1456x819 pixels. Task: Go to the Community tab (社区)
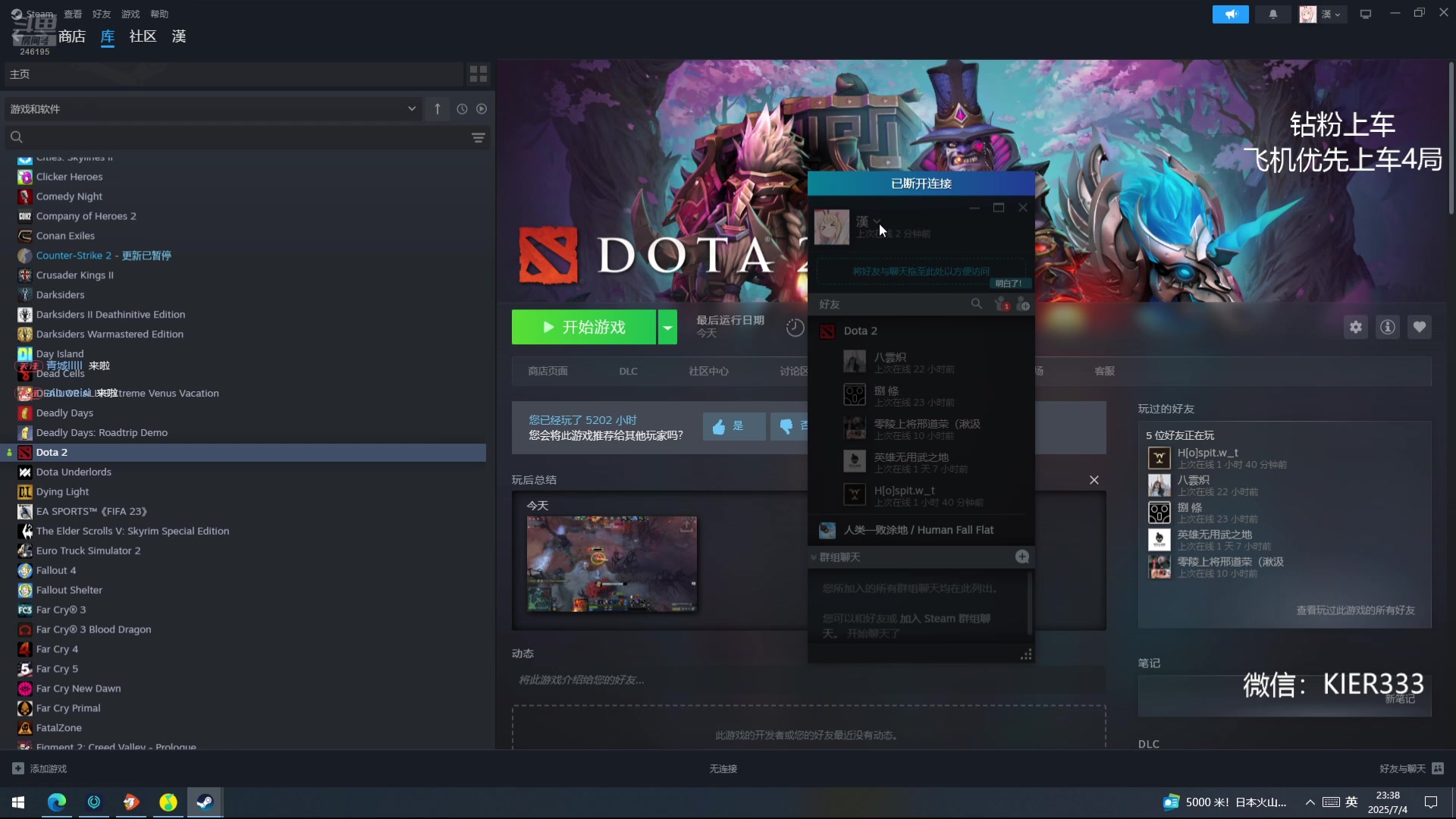point(143,36)
